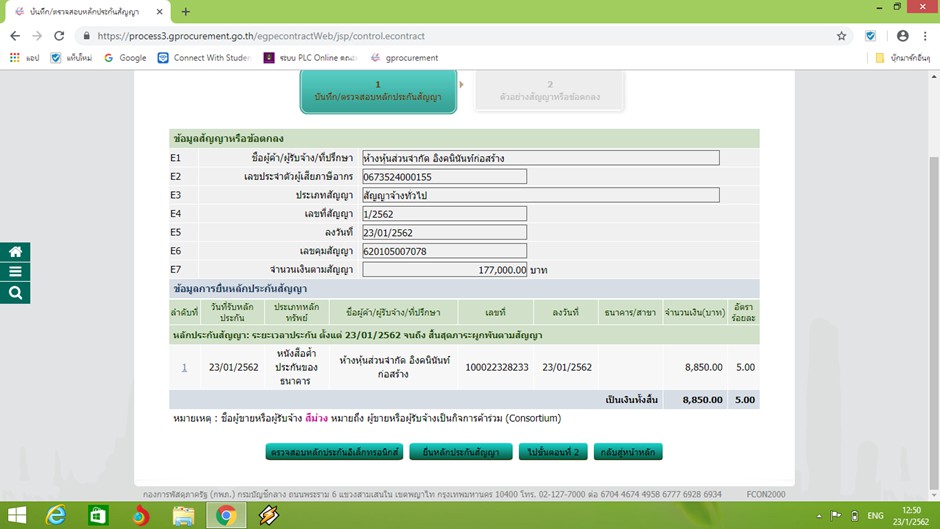Image resolution: width=940 pixels, height=529 pixels.
Task: Reload the page with the refresh icon
Action: click(x=65, y=36)
